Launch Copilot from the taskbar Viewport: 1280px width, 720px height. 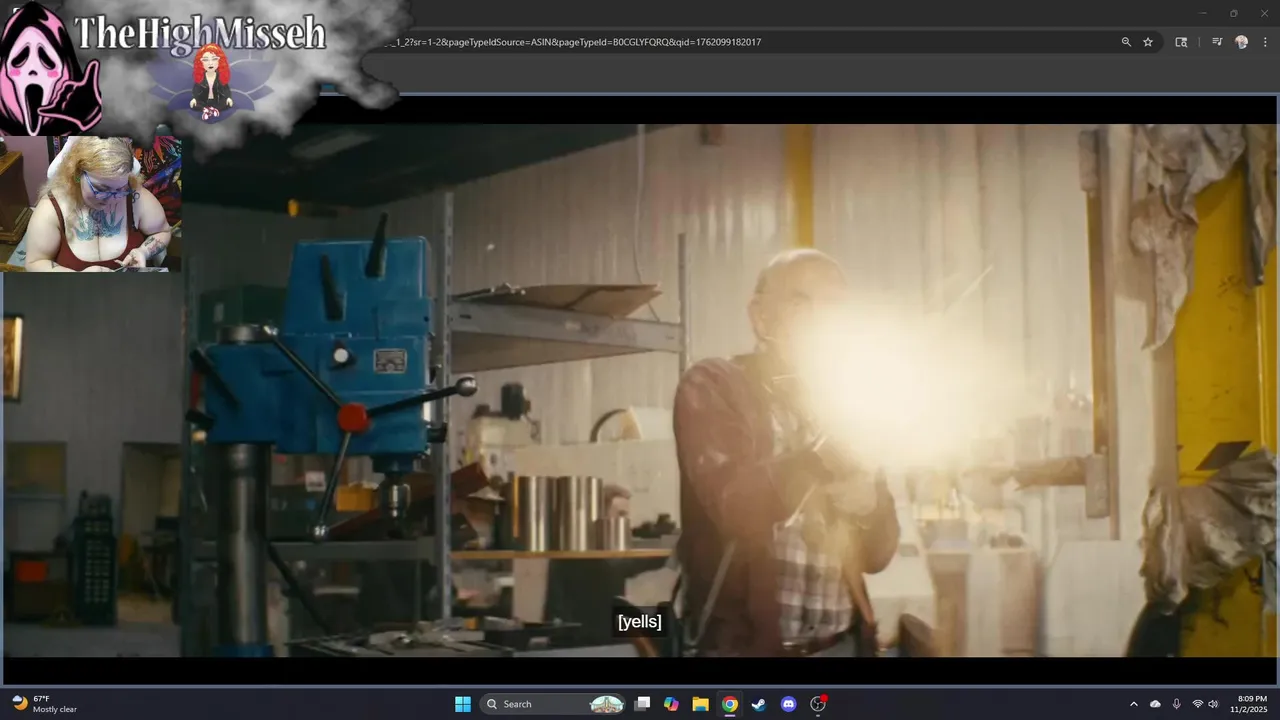(x=671, y=704)
